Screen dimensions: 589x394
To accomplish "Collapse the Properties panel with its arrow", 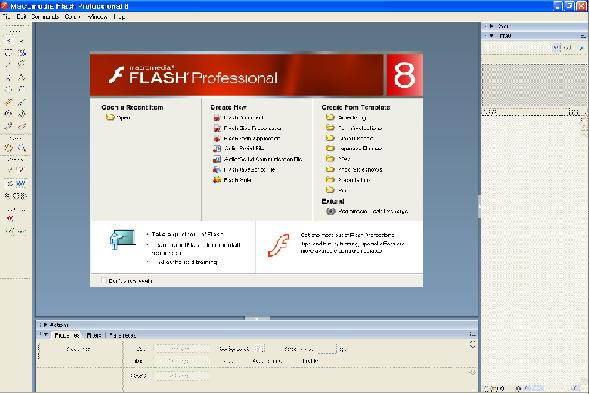I will tap(46, 335).
